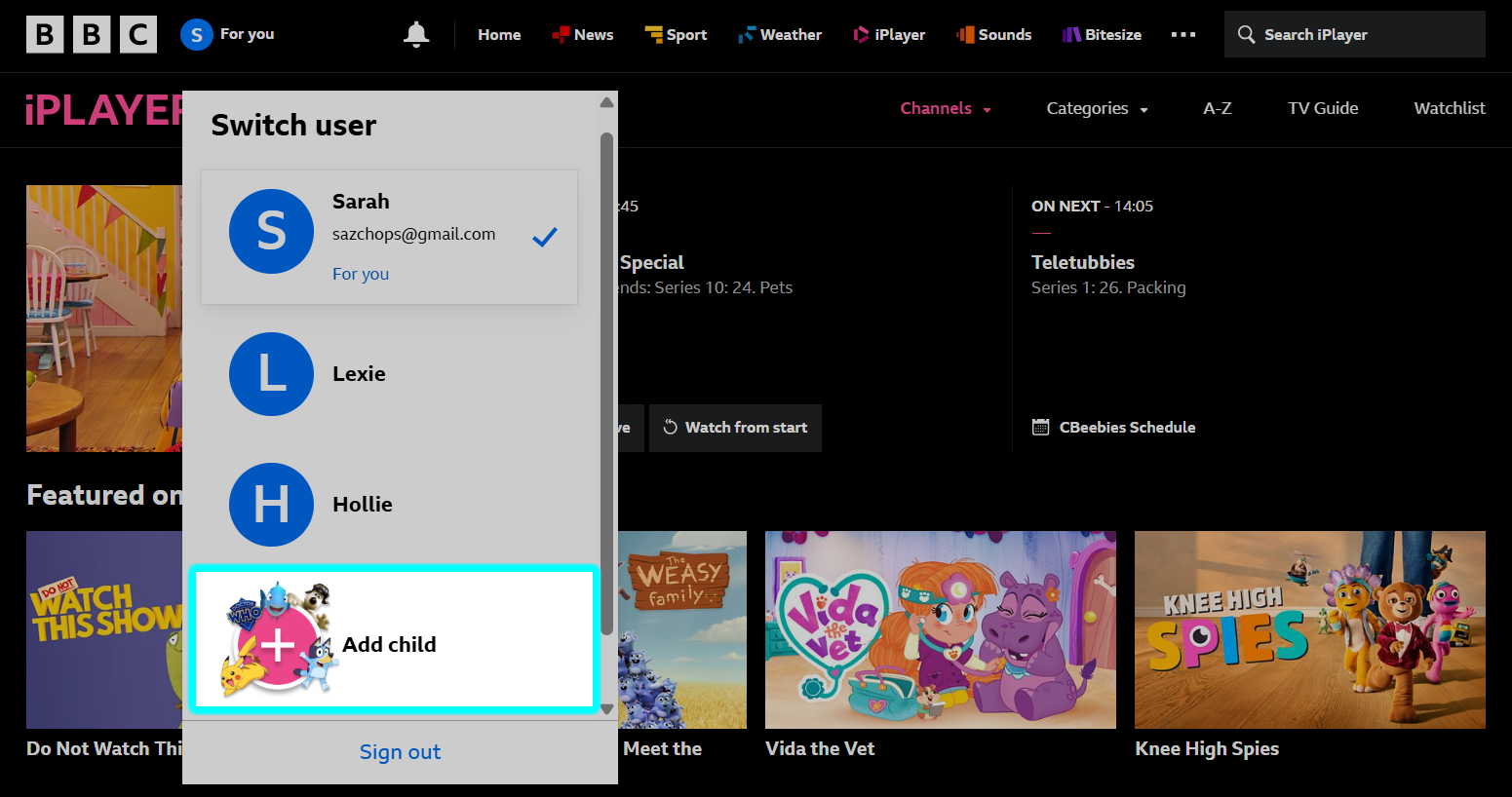Image resolution: width=1512 pixels, height=797 pixels.
Task: Click the Switch user panel scrollbar thumb
Action: point(606,383)
